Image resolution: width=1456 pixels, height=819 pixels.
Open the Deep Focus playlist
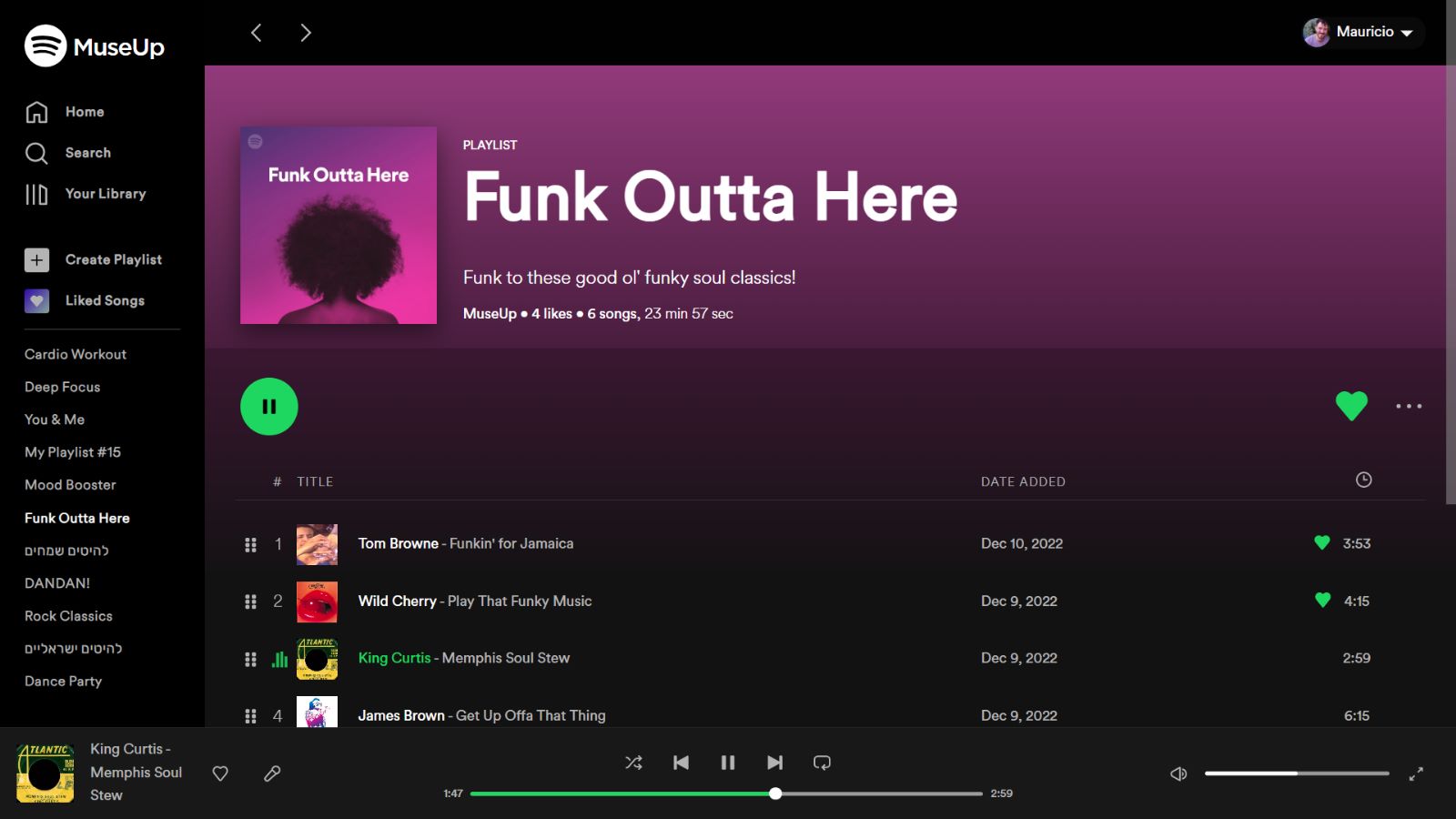coord(63,387)
